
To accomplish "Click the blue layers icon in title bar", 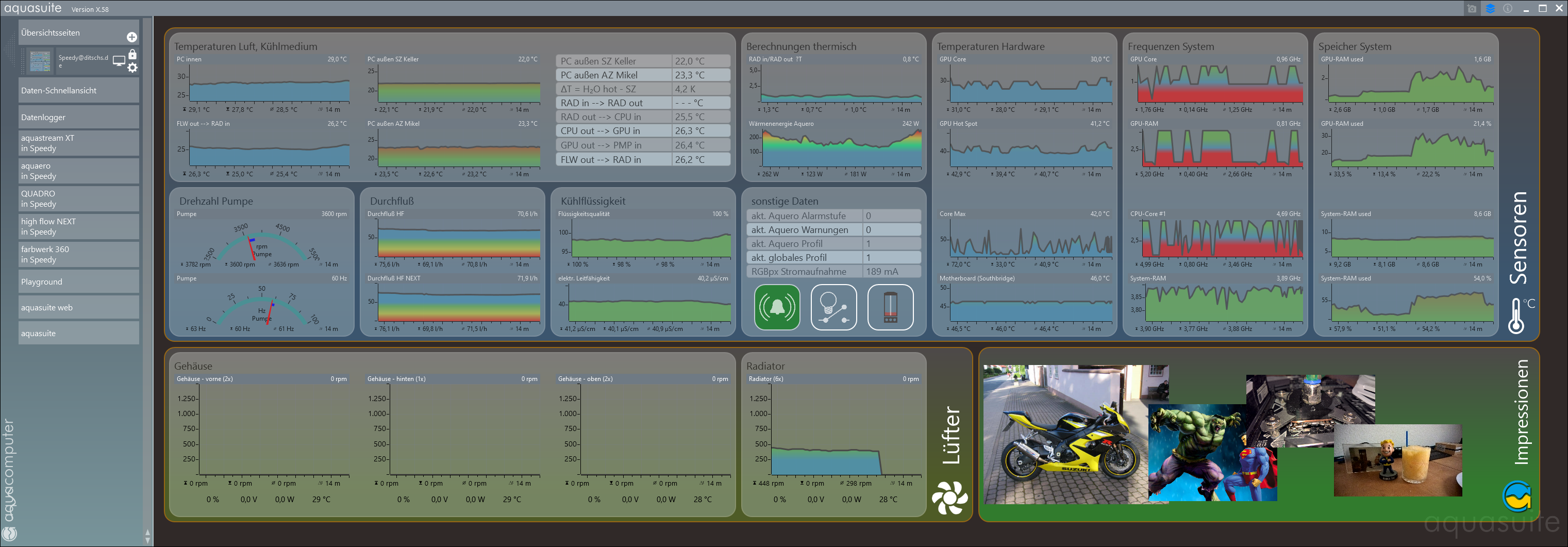I will click(1490, 9).
